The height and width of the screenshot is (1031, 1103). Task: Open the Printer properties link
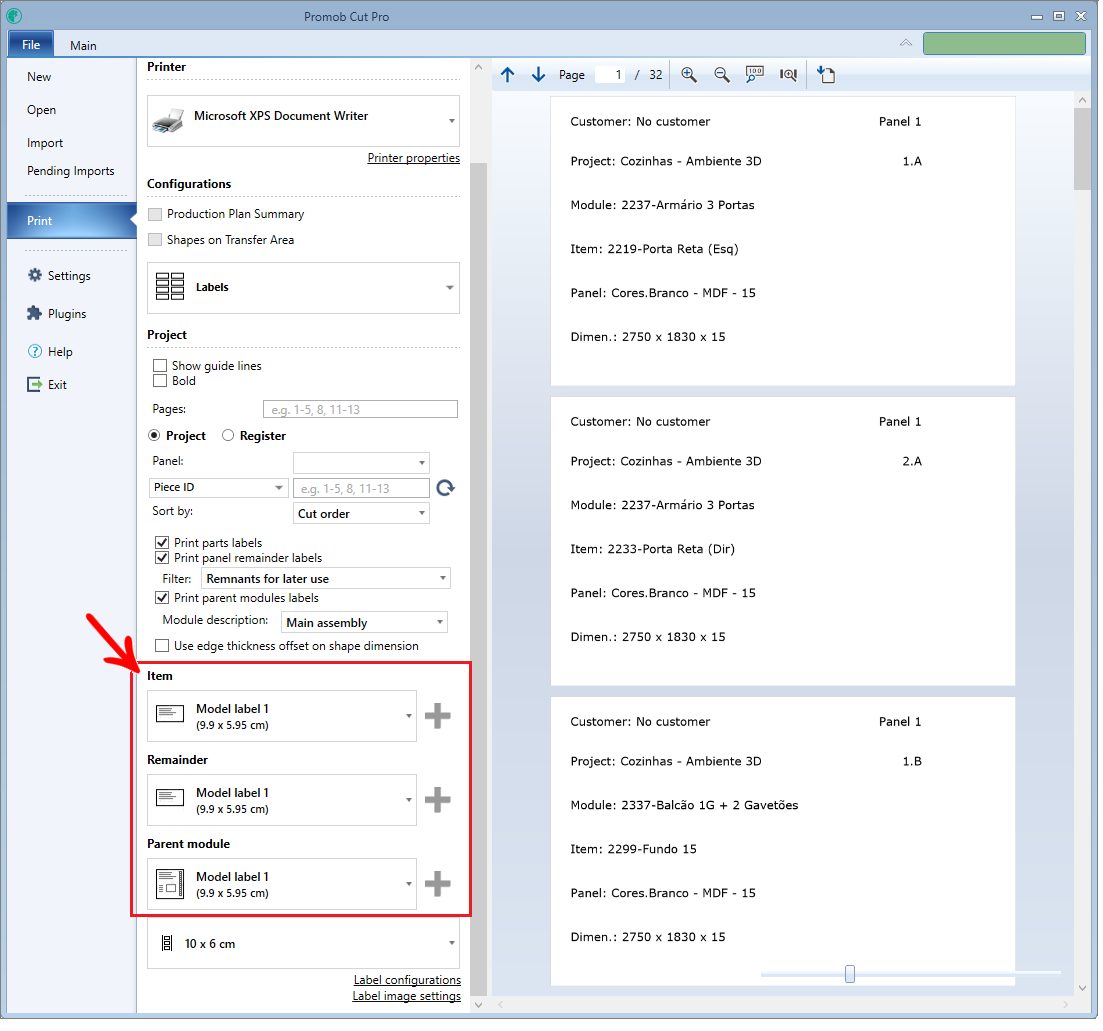[413, 158]
